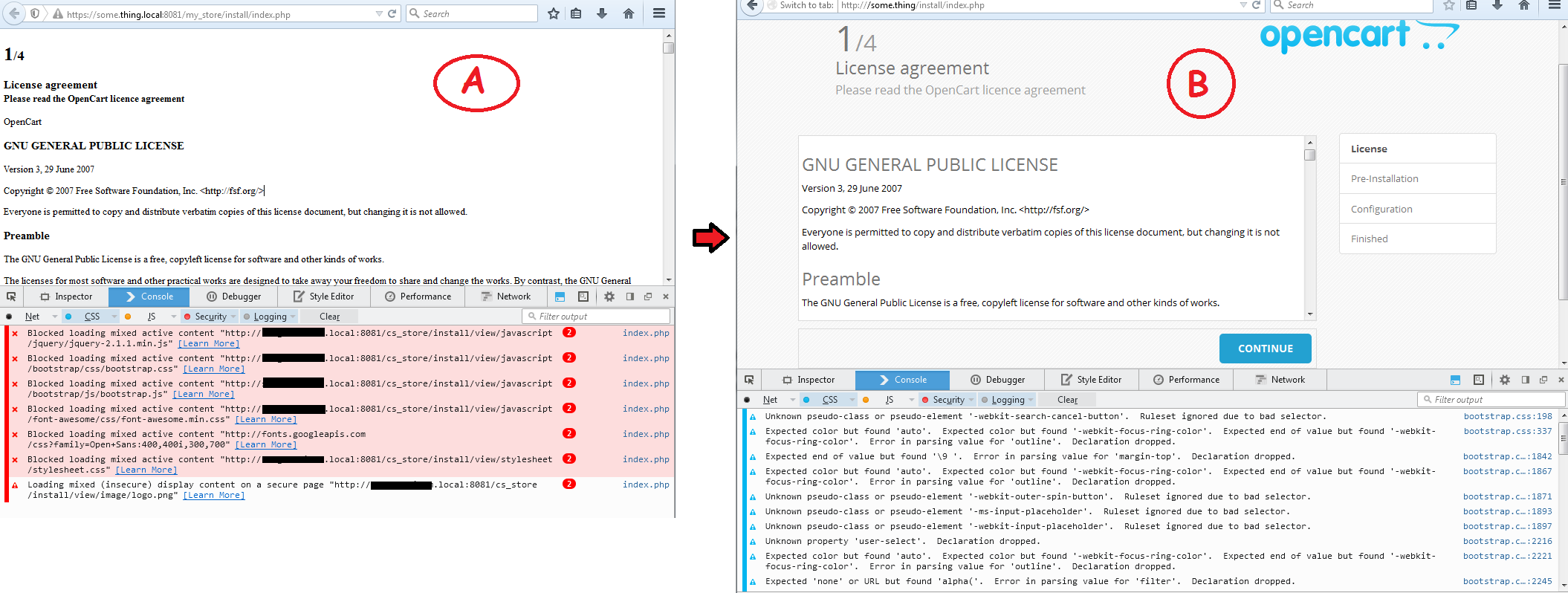Open the Debugger tab in window A
This screenshot has height=593, width=1568.
click(x=233, y=296)
